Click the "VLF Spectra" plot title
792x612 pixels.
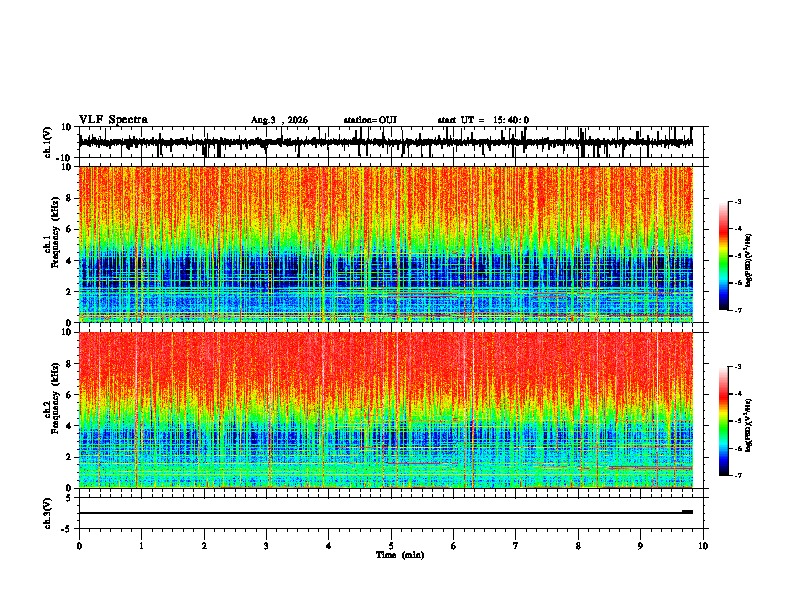pyautogui.click(x=113, y=120)
